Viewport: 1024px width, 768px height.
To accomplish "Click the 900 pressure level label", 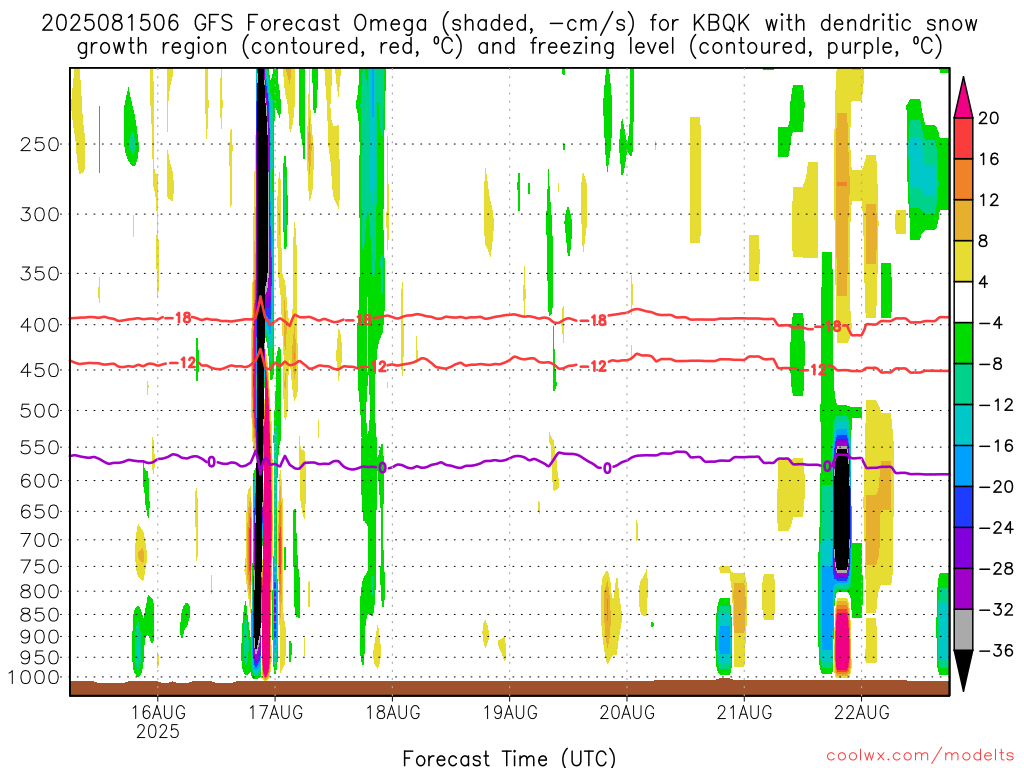I will point(39,637).
